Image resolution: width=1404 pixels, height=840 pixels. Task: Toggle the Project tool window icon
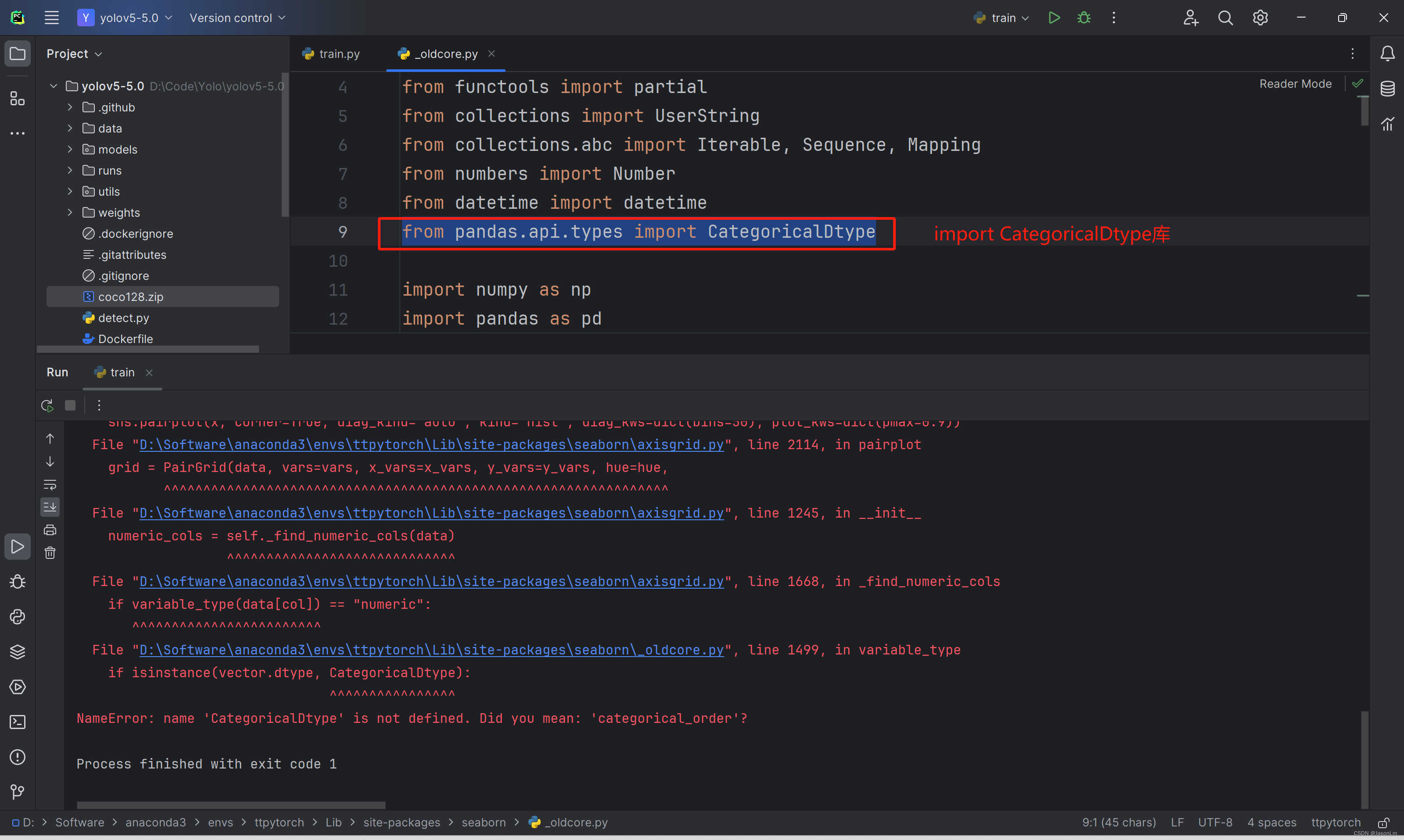pyautogui.click(x=18, y=54)
